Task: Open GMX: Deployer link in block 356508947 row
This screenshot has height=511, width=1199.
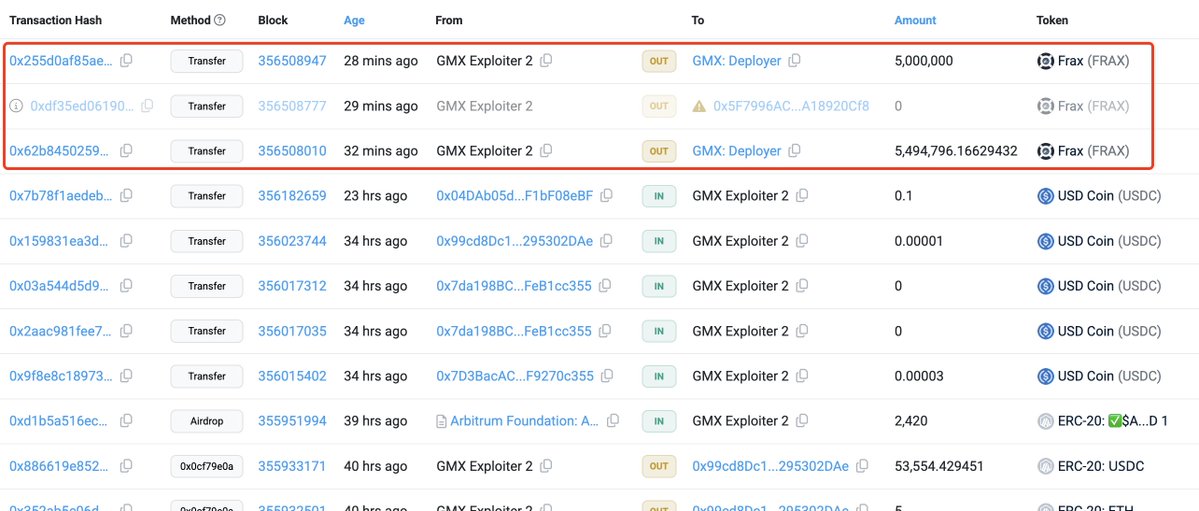Action: tap(737, 60)
